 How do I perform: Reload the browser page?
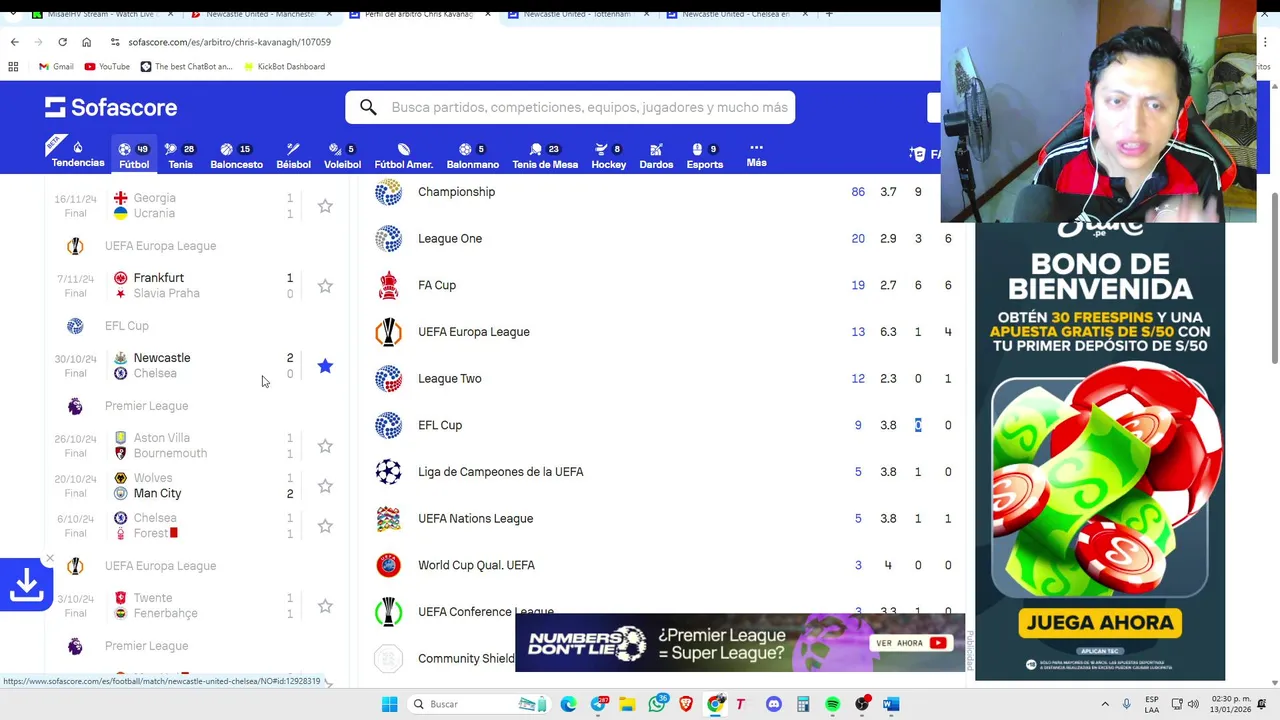coord(62,42)
